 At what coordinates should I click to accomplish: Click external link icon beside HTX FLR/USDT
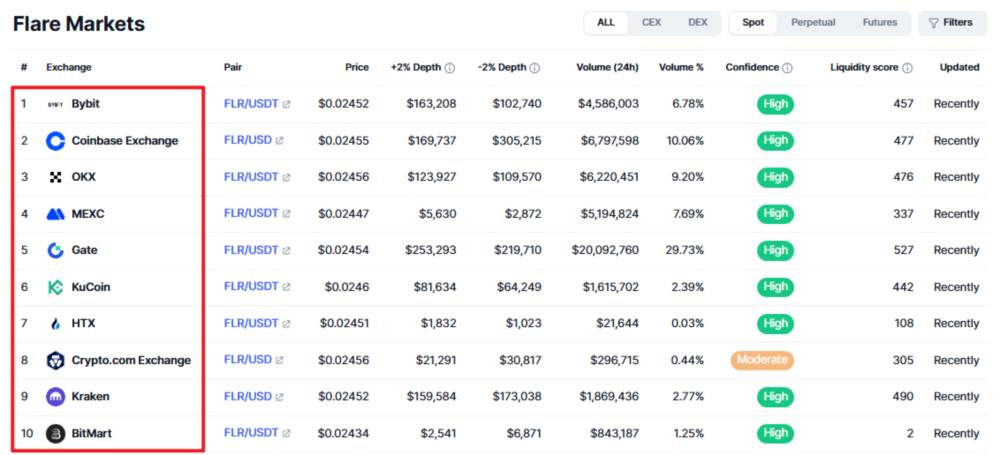tap(286, 324)
